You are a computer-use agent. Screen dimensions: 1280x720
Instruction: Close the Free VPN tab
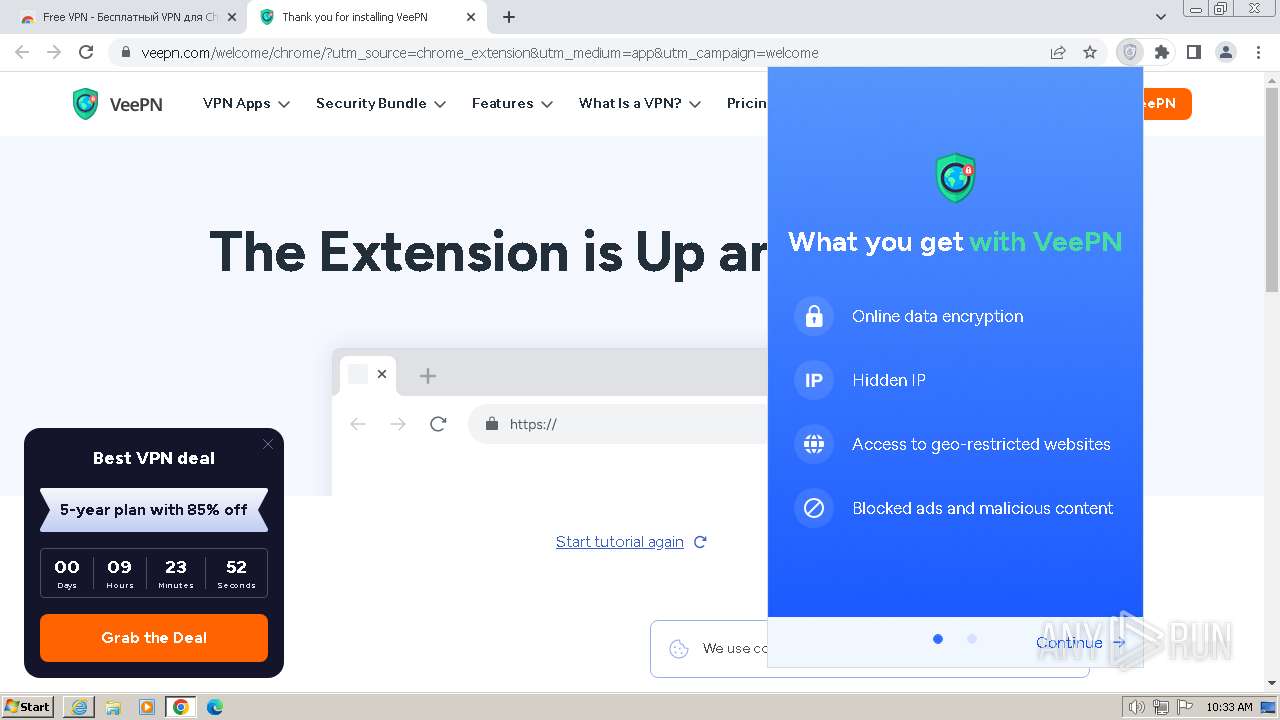pyautogui.click(x=231, y=17)
